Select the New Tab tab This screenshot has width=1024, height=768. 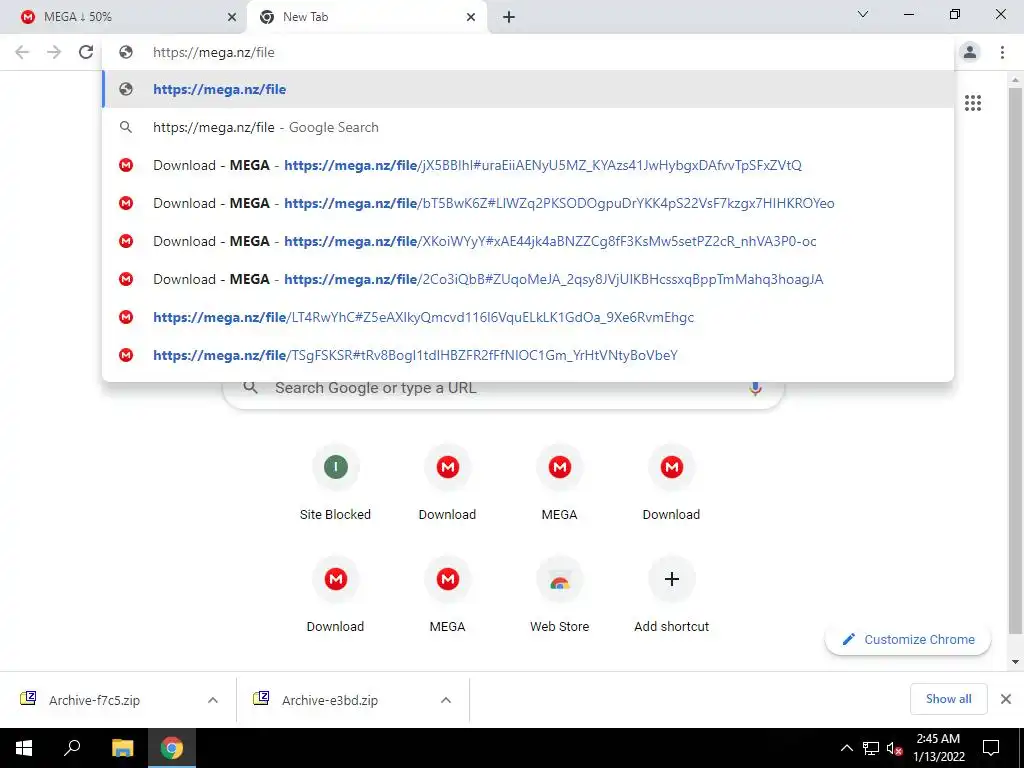367,17
